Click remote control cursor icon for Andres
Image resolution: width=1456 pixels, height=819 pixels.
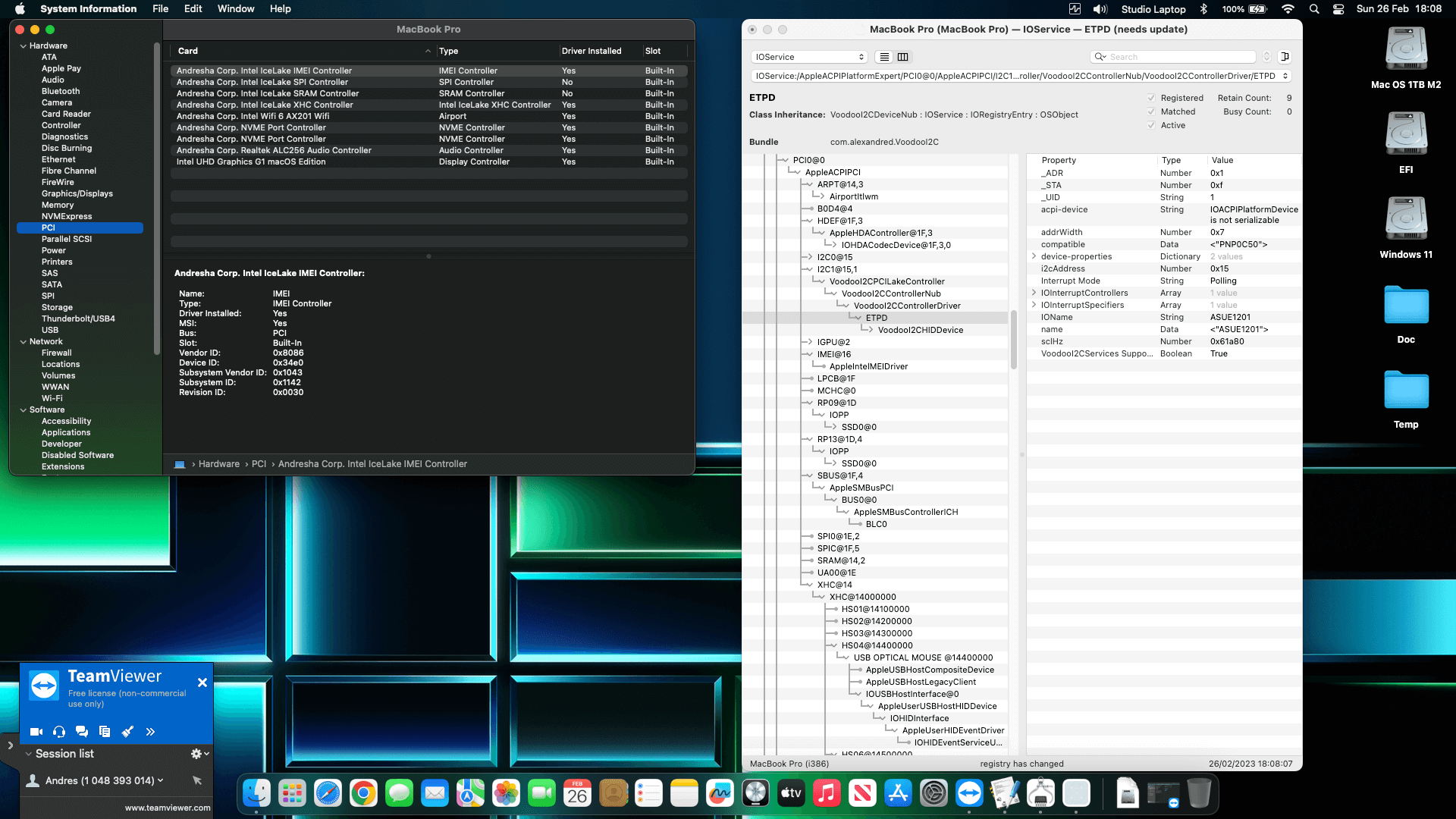pyautogui.click(x=197, y=780)
